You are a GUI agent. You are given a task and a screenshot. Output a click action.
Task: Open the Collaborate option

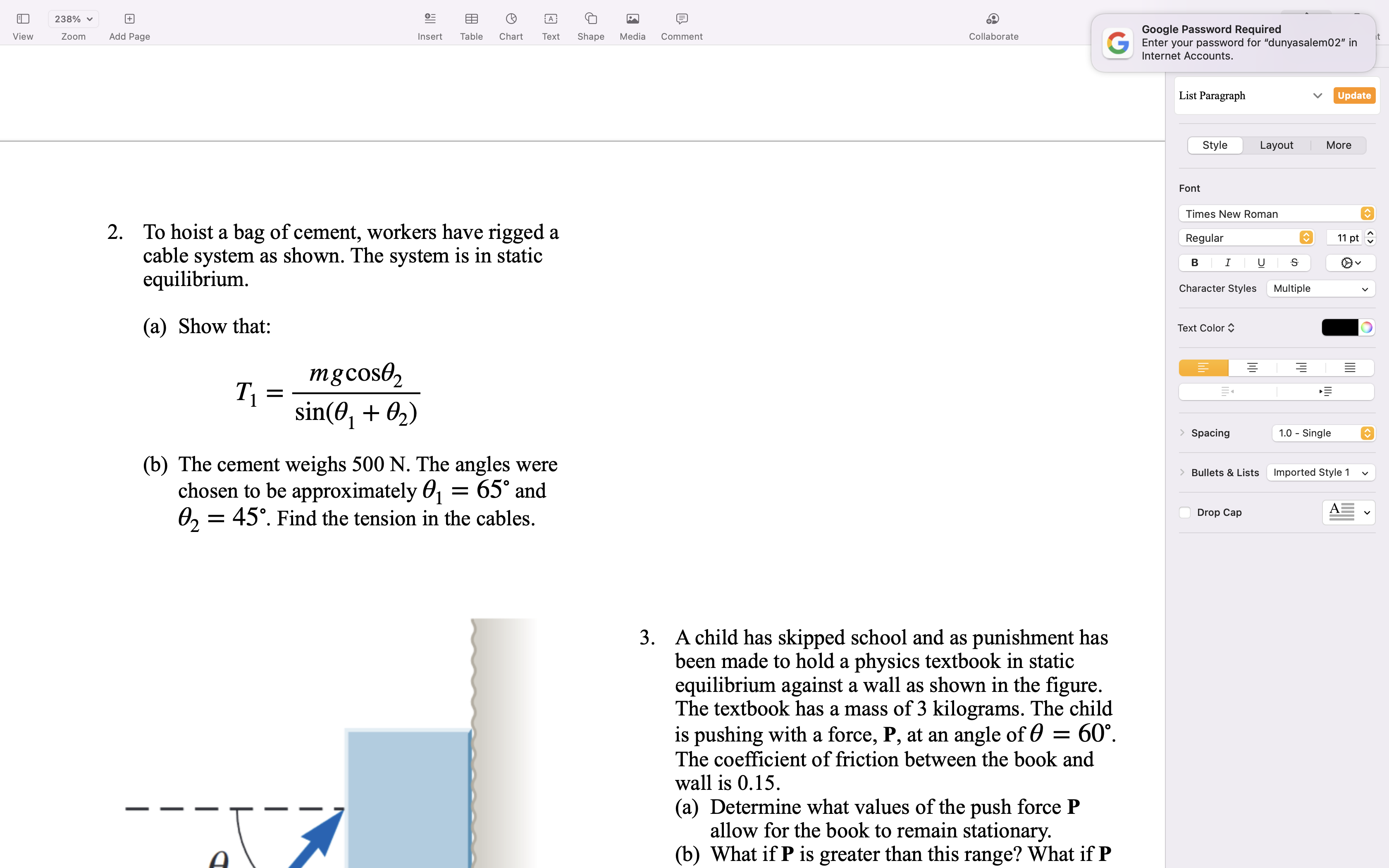(993, 26)
